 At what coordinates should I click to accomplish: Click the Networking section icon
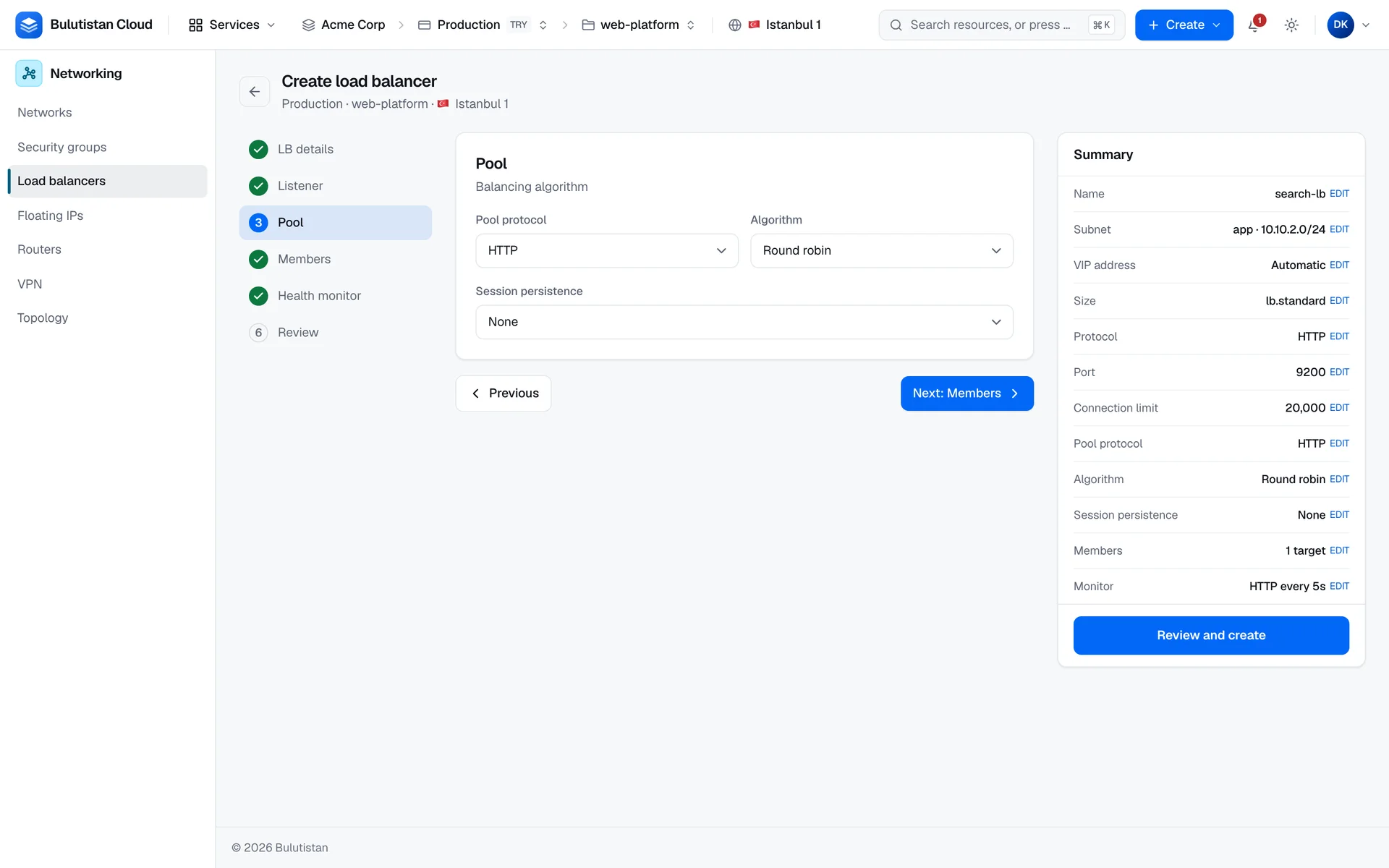29,73
